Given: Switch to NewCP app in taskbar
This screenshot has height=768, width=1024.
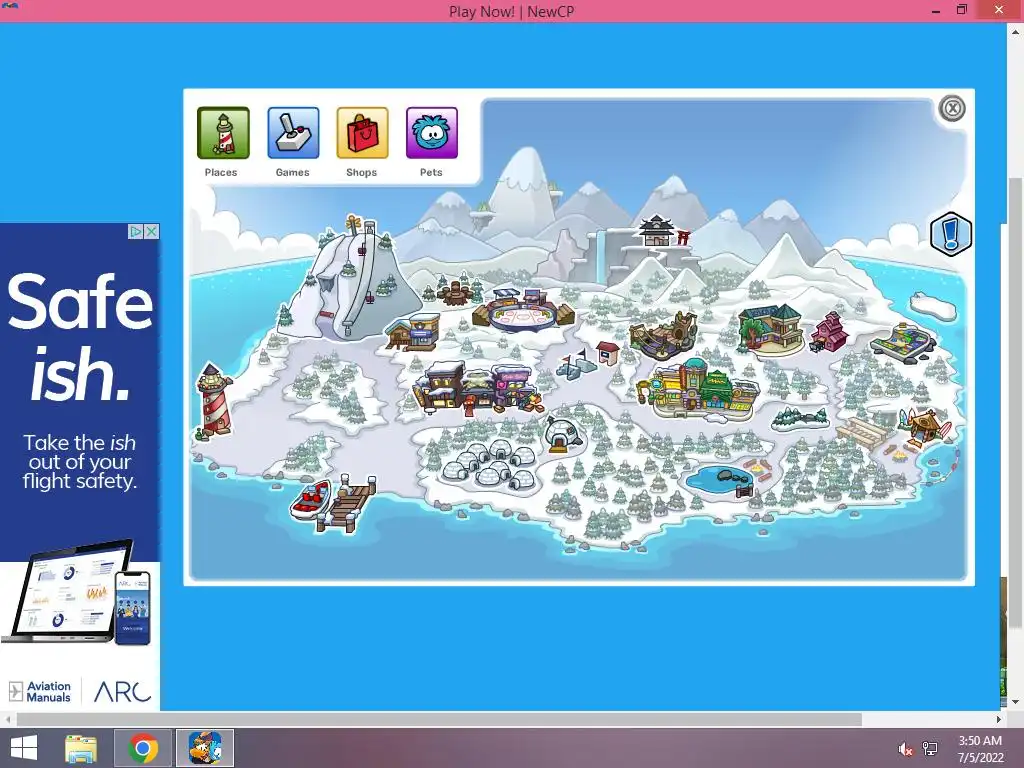Looking at the screenshot, I should 205,748.
